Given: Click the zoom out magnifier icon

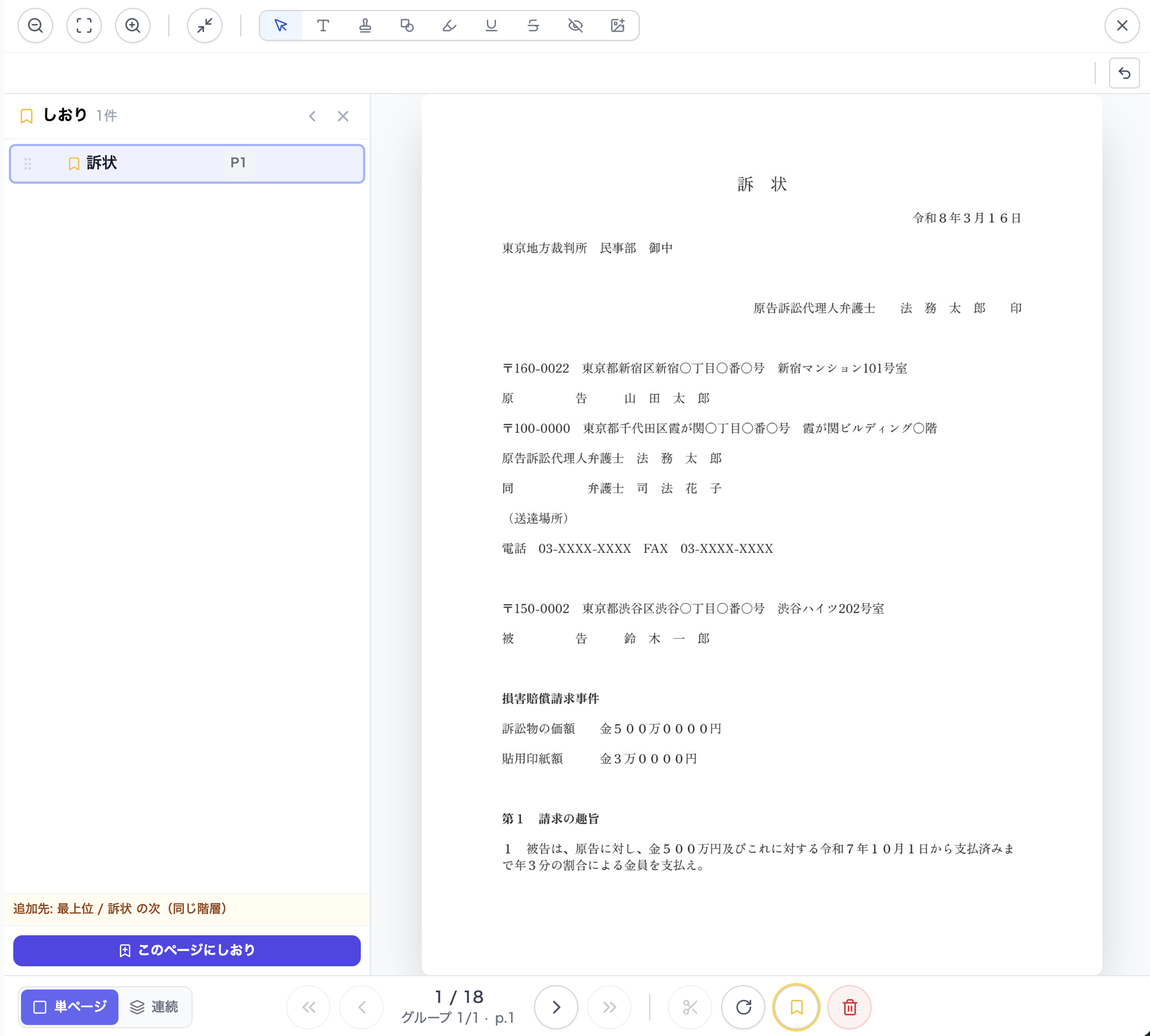Looking at the screenshot, I should (x=35, y=25).
